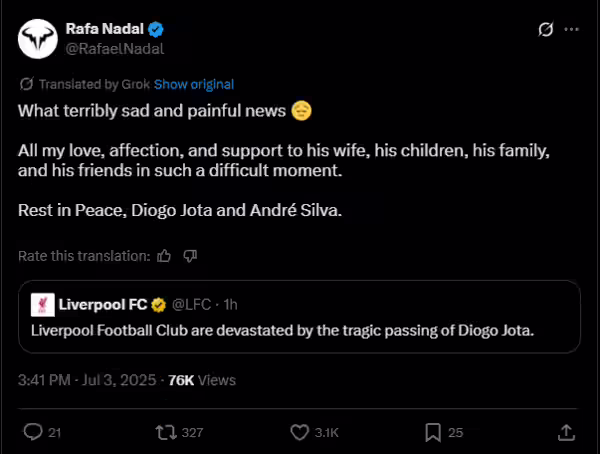This screenshot has height=454, width=600.
Task: Bookmark this post
Action: pyautogui.click(x=433, y=433)
